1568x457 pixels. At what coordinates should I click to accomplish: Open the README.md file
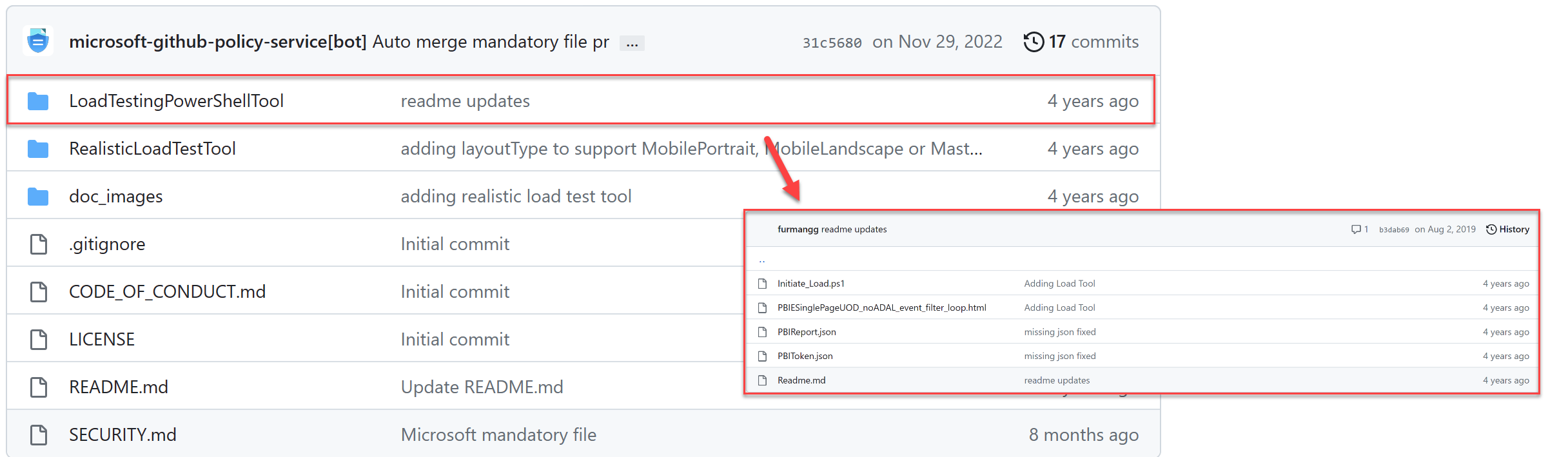tap(119, 387)
